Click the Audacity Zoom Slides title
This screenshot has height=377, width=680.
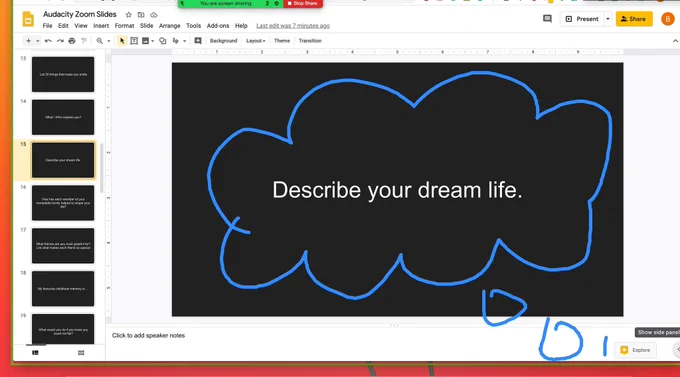pyautogui.click(x=80, y=14)
